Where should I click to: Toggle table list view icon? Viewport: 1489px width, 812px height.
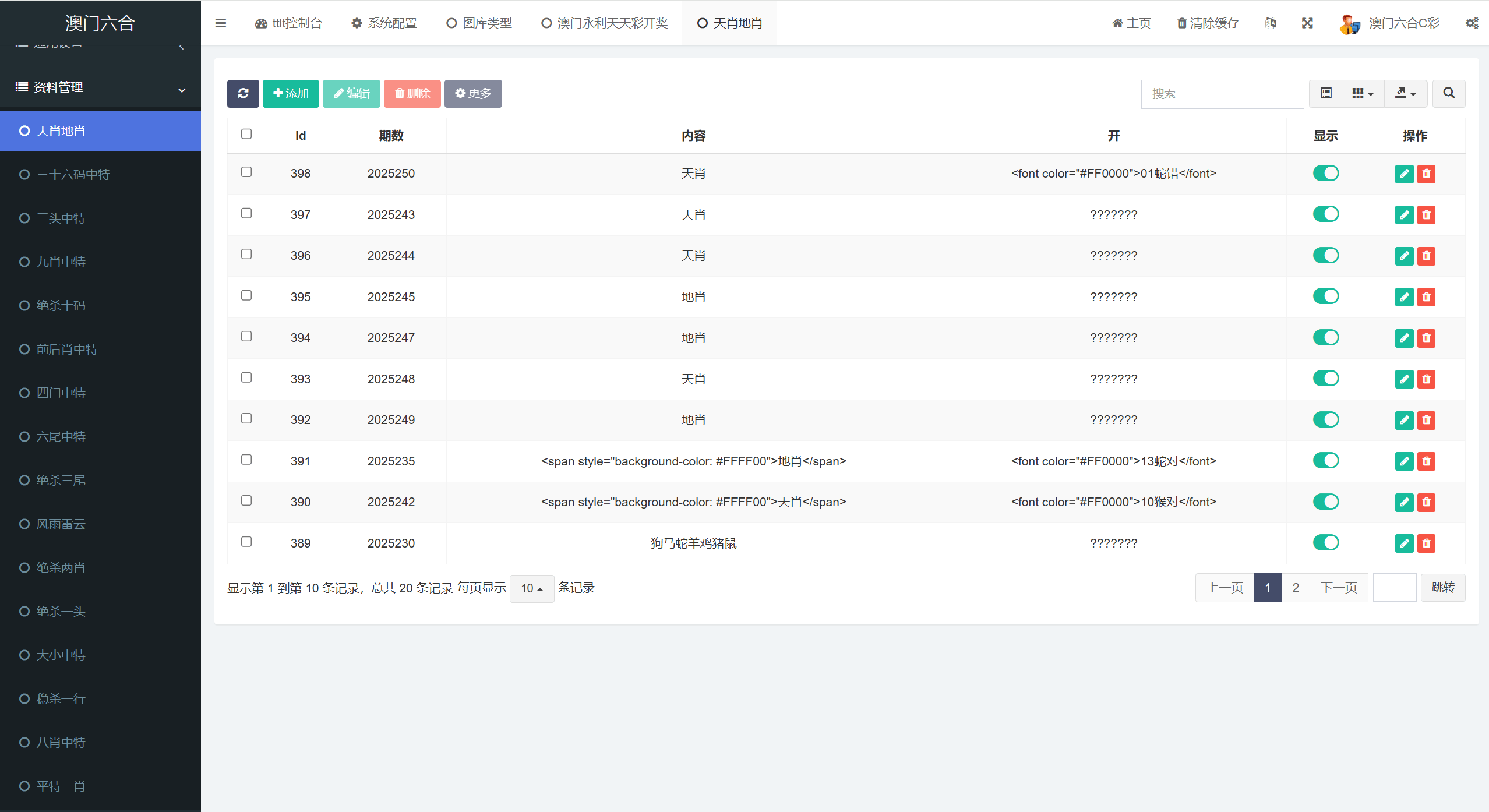click(x=1326, y=93)
